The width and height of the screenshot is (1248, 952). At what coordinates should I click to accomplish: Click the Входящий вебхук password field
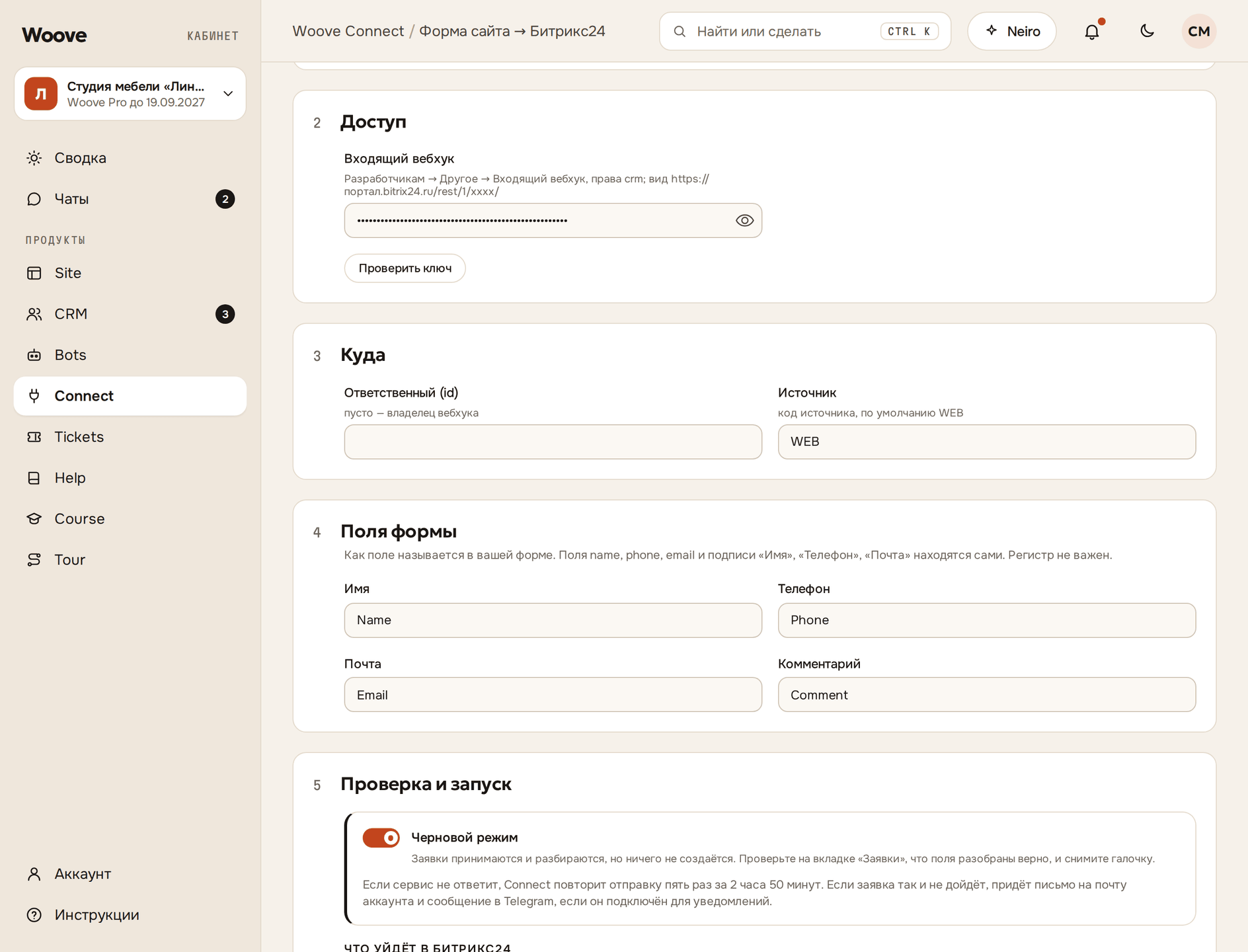coord(553,221)
